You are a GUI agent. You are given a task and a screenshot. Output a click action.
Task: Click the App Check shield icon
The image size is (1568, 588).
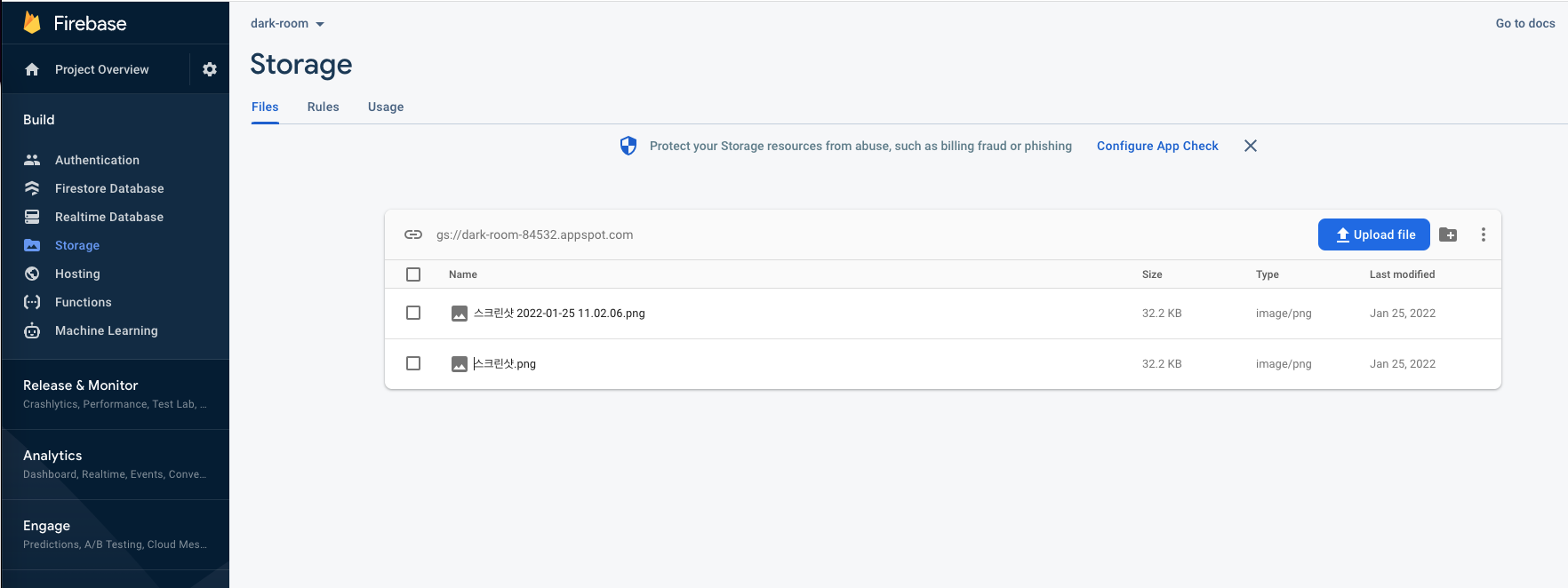click(628, 146)
